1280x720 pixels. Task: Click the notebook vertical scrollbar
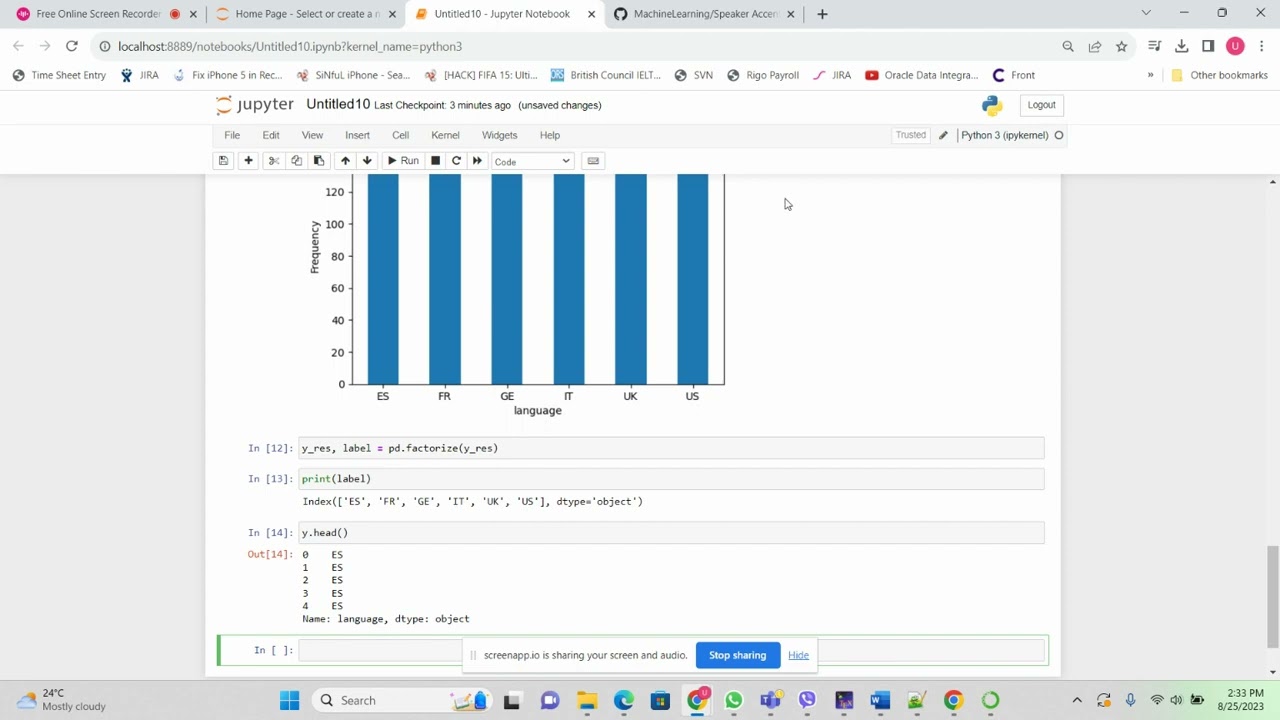coord(1273,595)
